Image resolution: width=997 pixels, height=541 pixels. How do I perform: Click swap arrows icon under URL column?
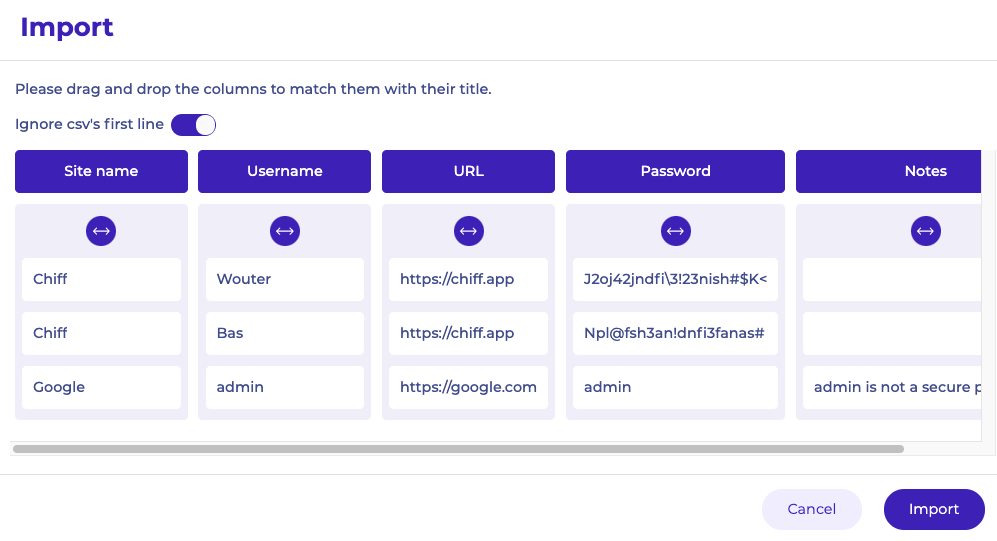(x=468, y=231)
